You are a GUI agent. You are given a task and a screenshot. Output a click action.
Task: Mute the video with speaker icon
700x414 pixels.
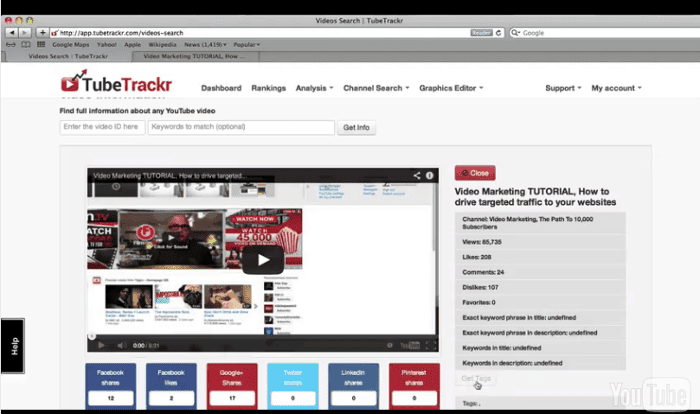click(121, 345)
